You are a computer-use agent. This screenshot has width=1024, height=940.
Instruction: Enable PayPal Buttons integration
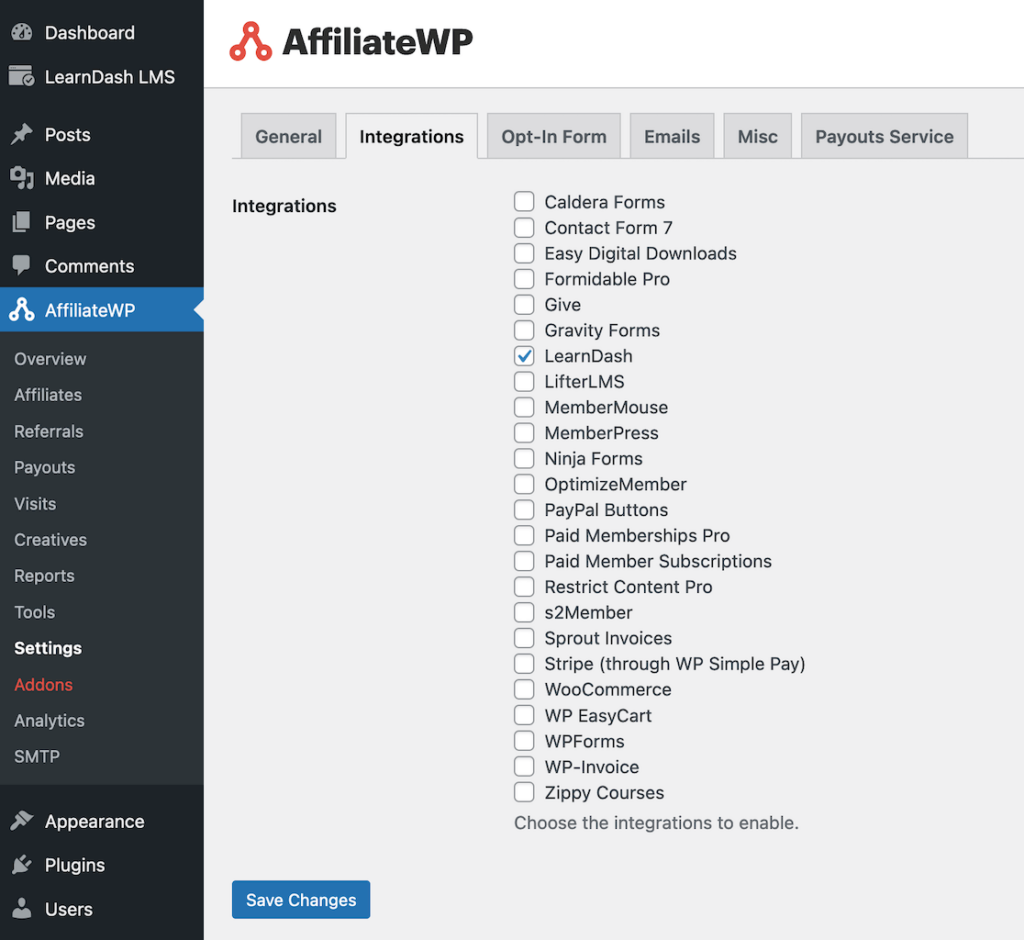[x=524, y=510]
